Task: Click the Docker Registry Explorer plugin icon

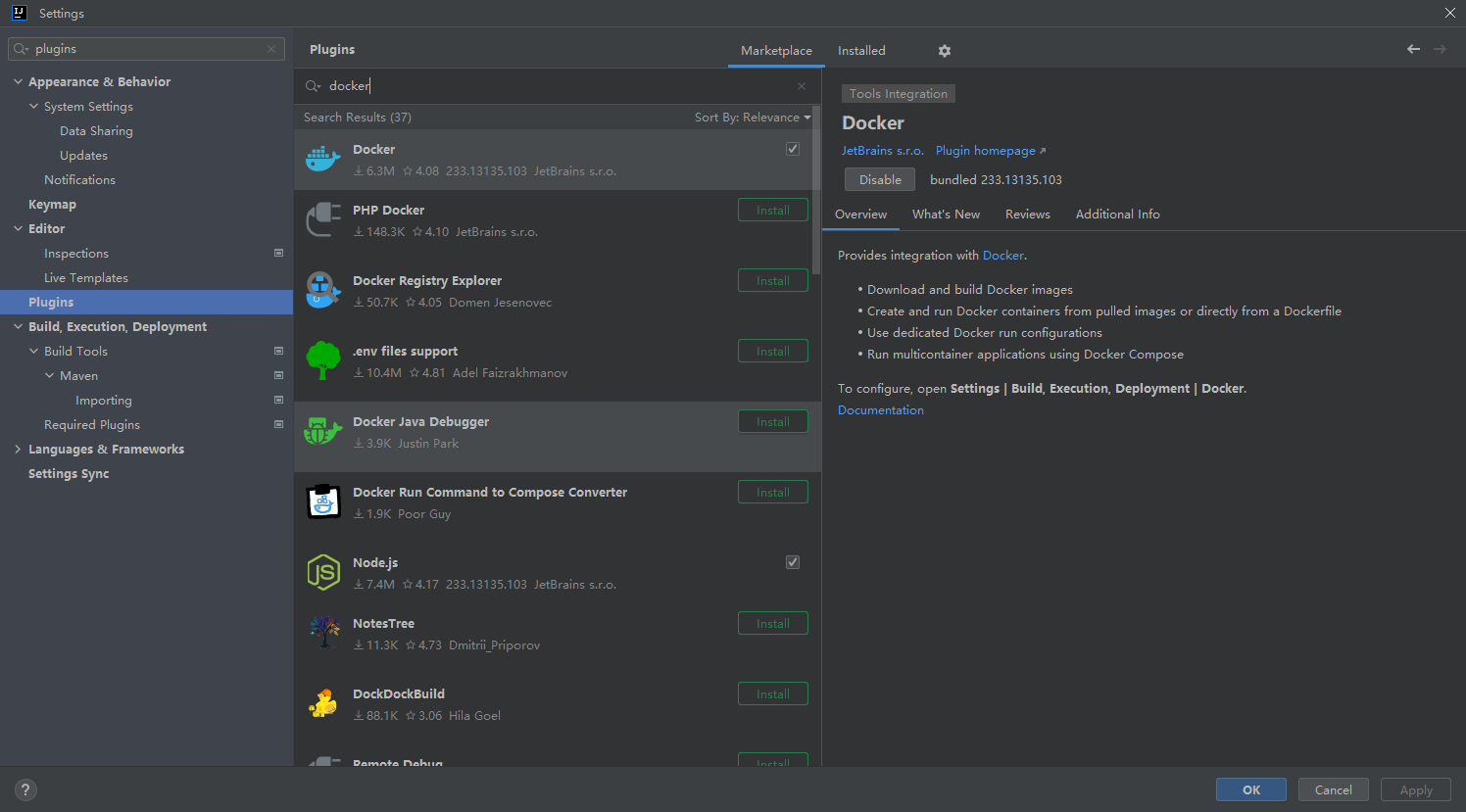Action: click(x=322, y=290)
